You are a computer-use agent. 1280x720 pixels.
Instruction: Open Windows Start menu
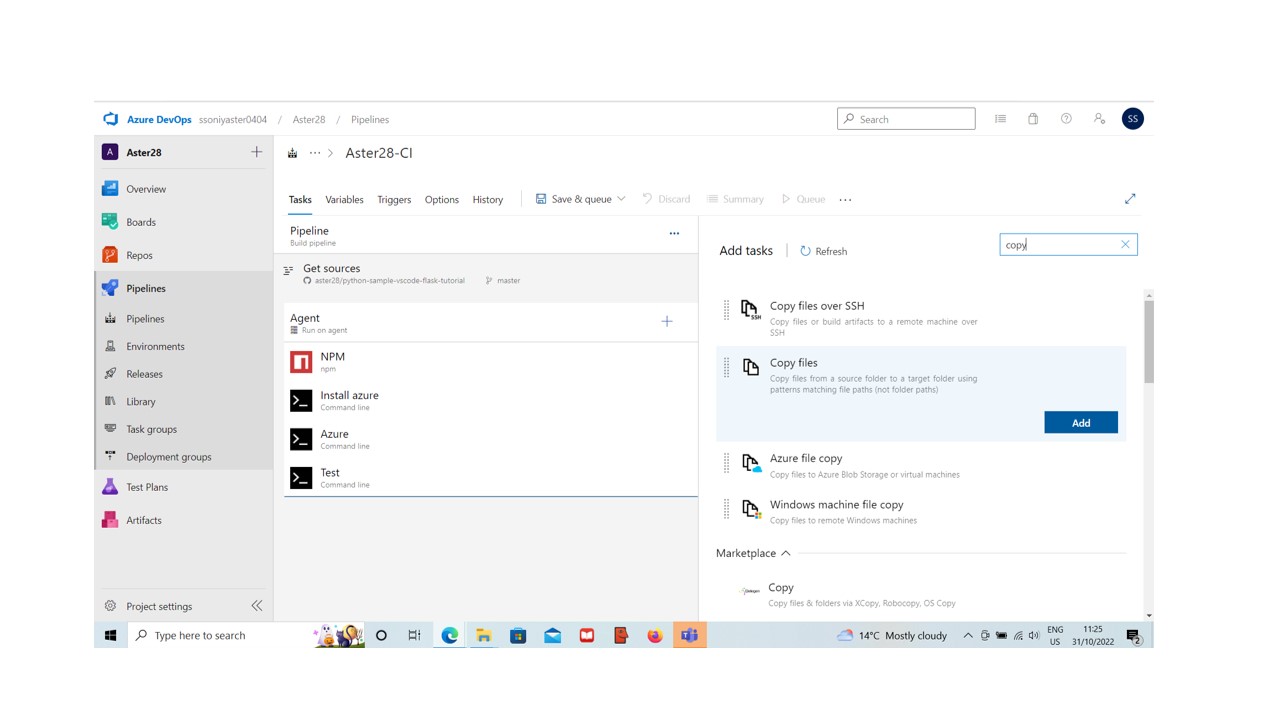click(111, 635)
